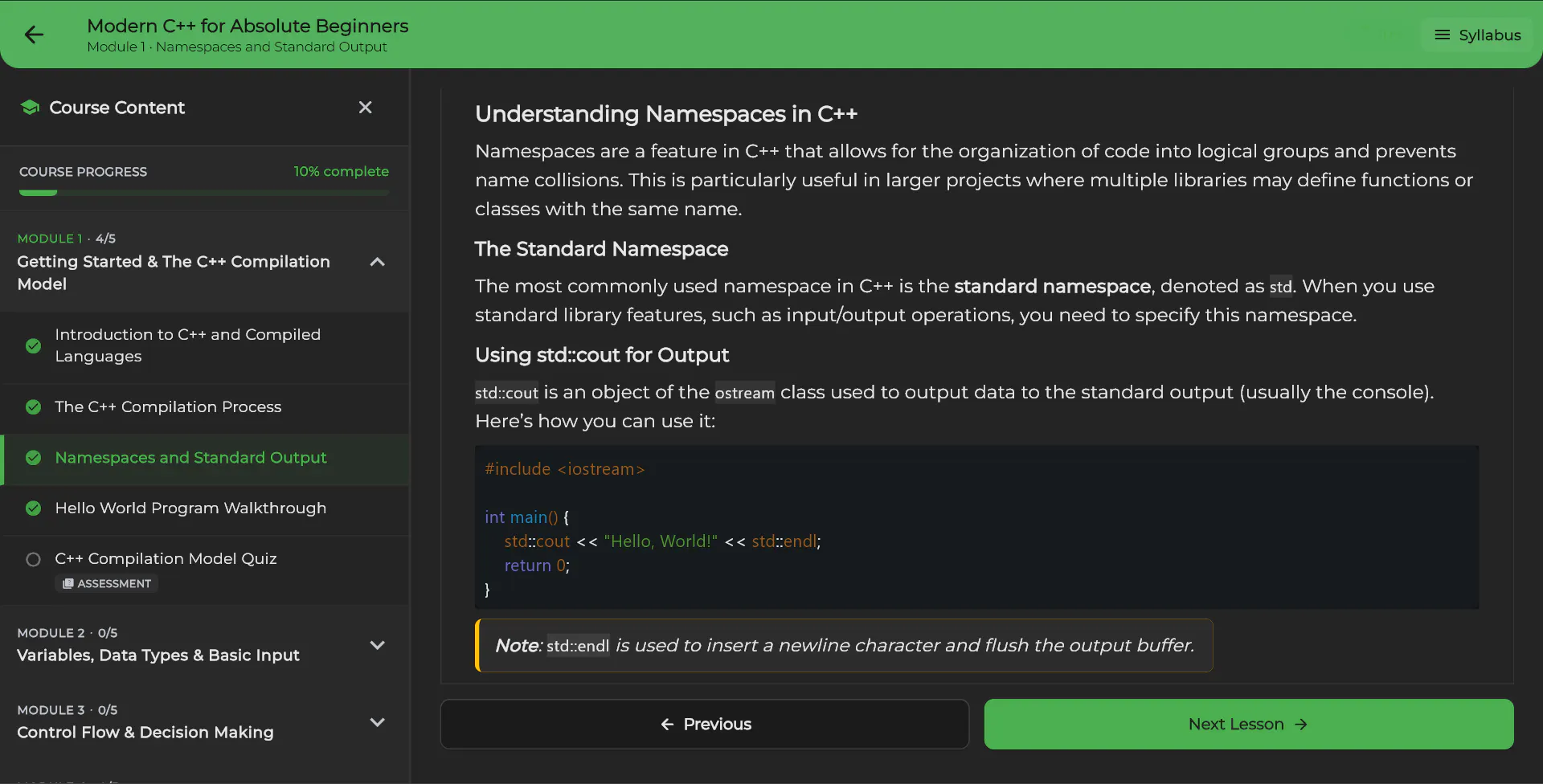Open The C++ Compilation Process lesson
1543x784 pixels.
(206, 407)
